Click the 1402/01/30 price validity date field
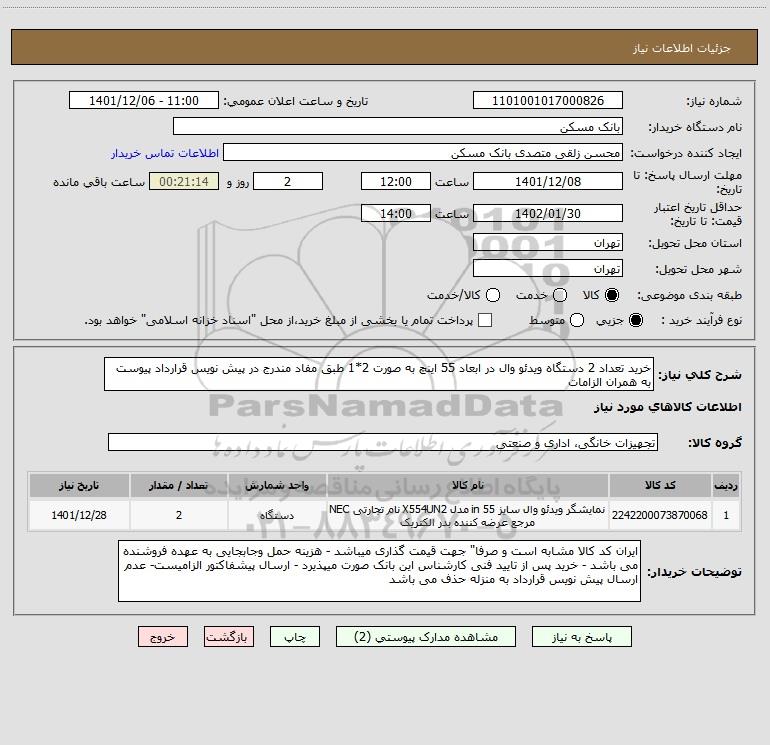The image size is (770, 745). pyautogui.click(x=547, y=213)
